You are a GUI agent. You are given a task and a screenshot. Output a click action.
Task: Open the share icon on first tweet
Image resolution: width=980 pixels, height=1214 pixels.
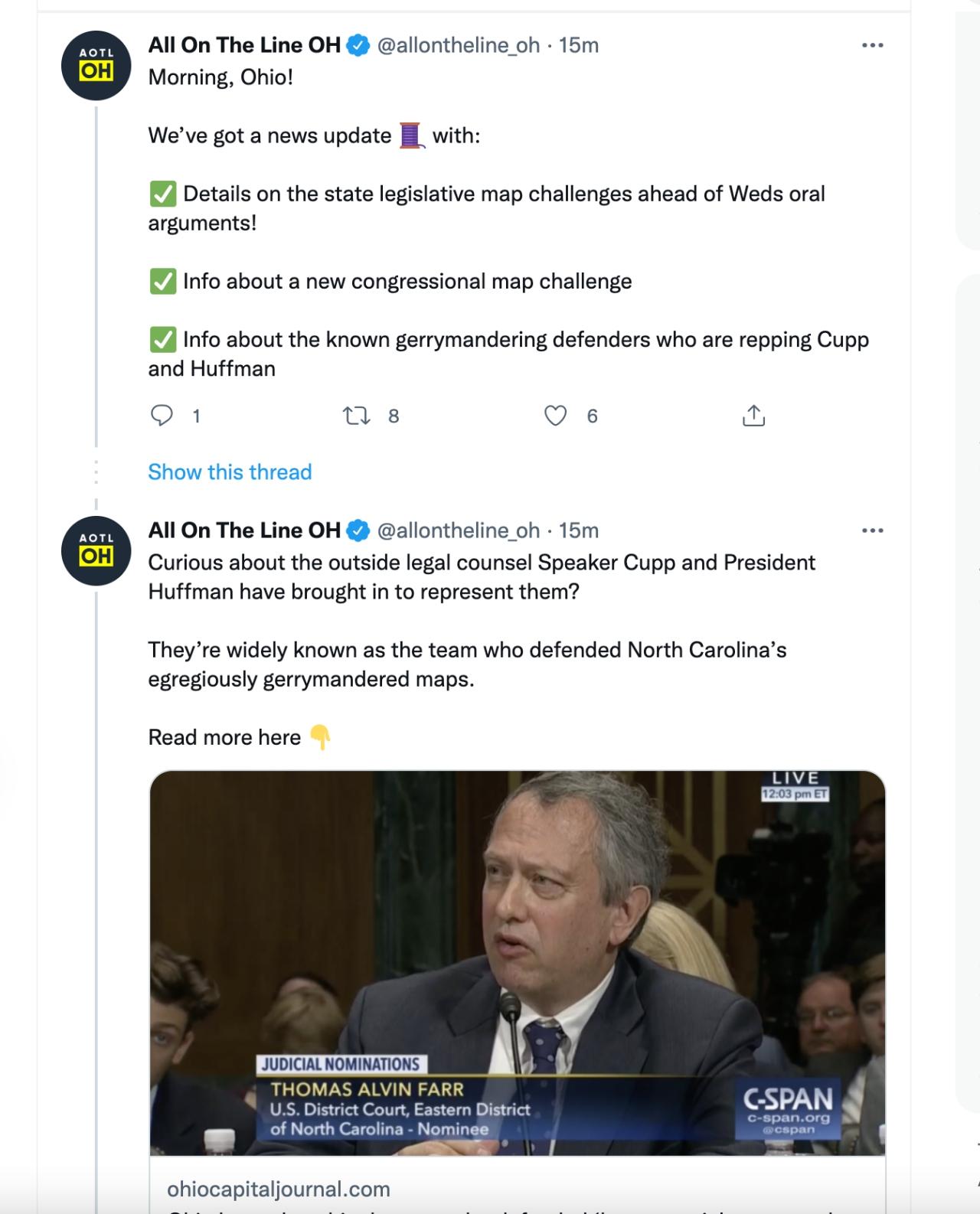click(753, 416)
